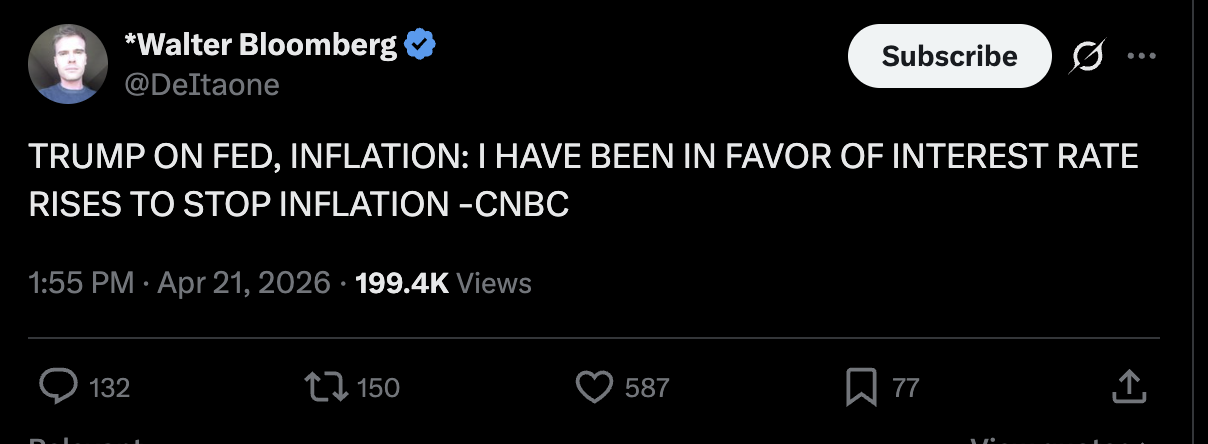Click the reply speech bubble icon
The height and width of the screenshot is (444, 1208).
pos(58,387)
